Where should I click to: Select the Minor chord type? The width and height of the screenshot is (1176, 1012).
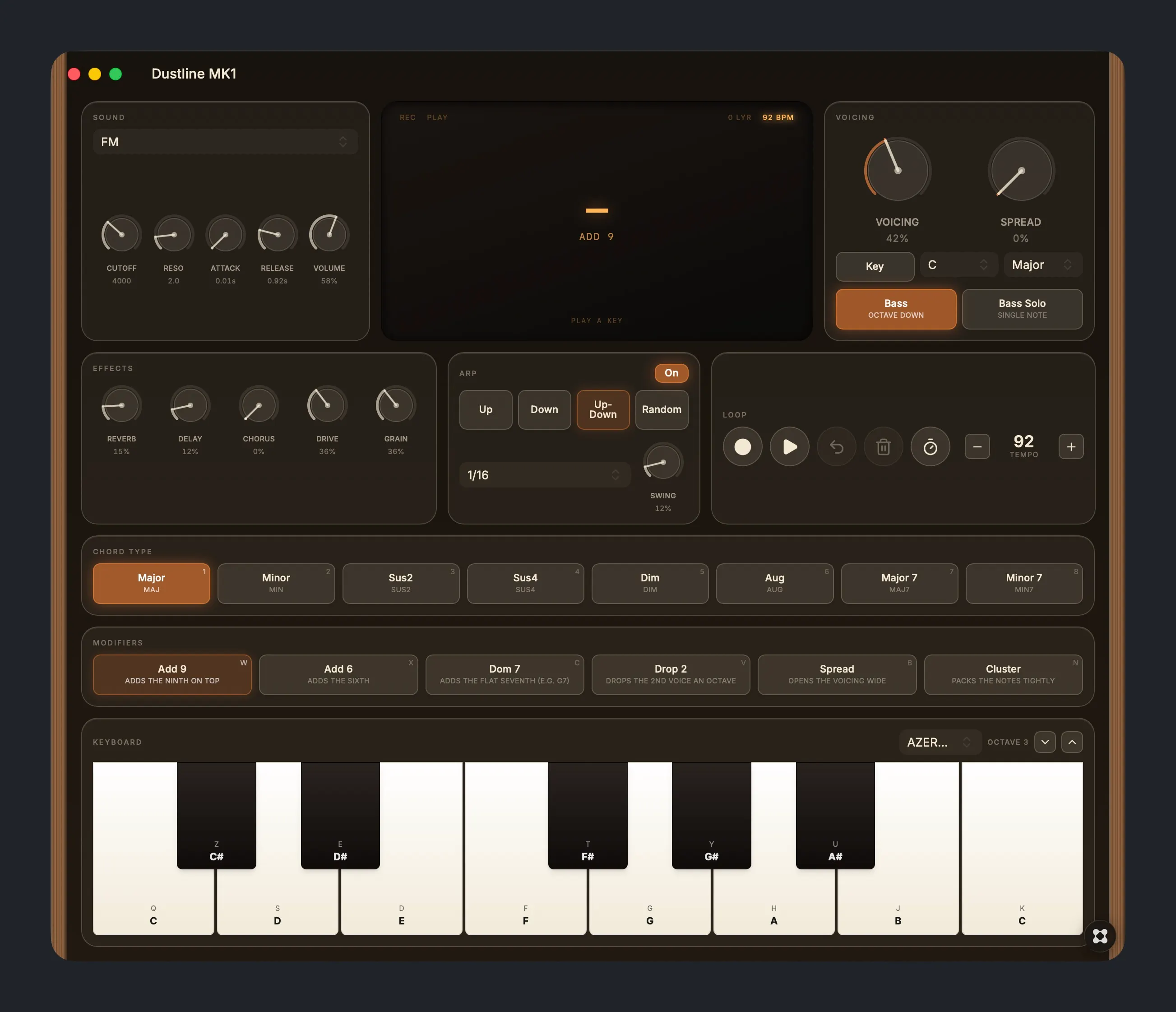click(276, 584)
